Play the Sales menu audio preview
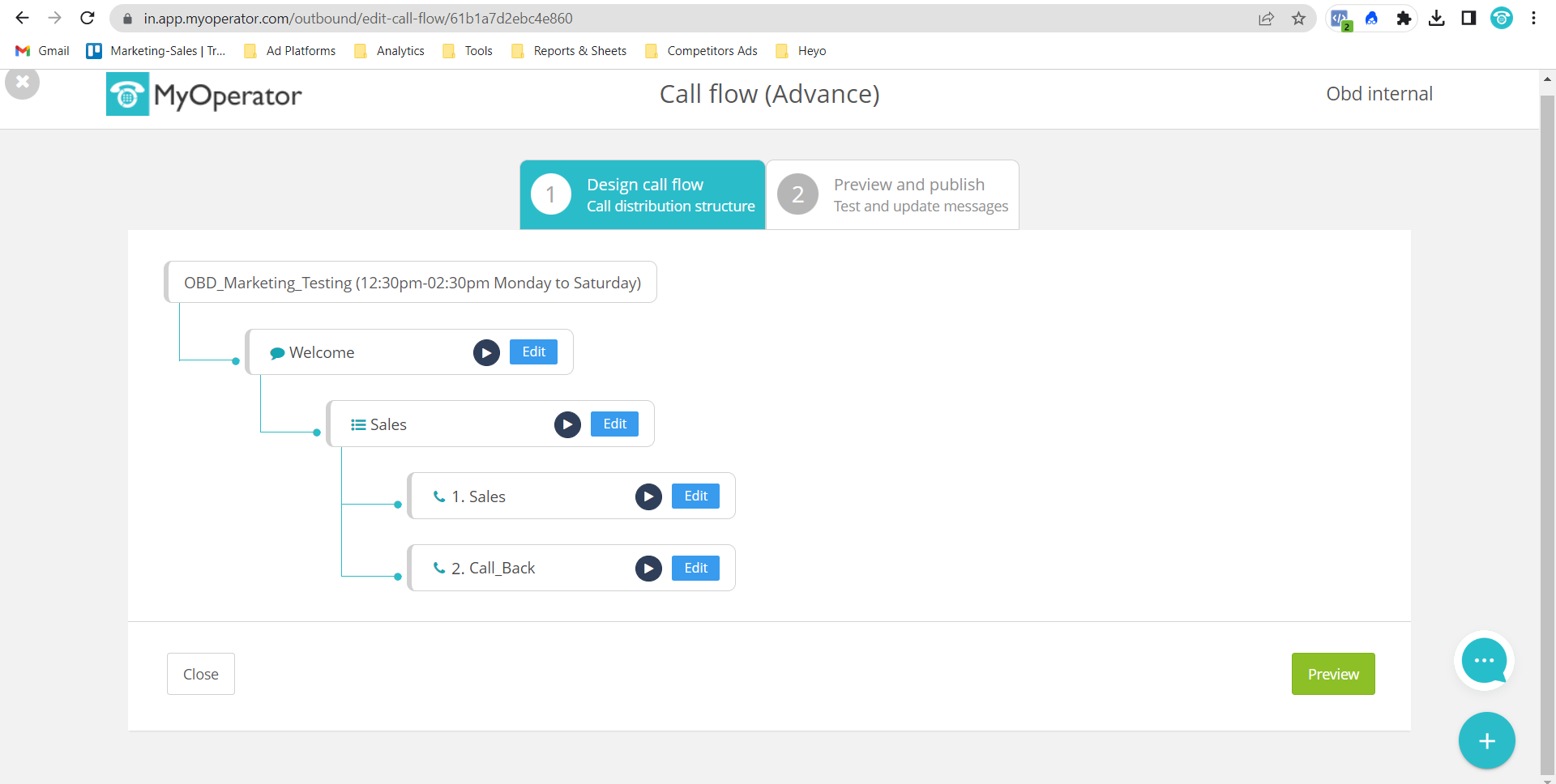 point(567,424)
